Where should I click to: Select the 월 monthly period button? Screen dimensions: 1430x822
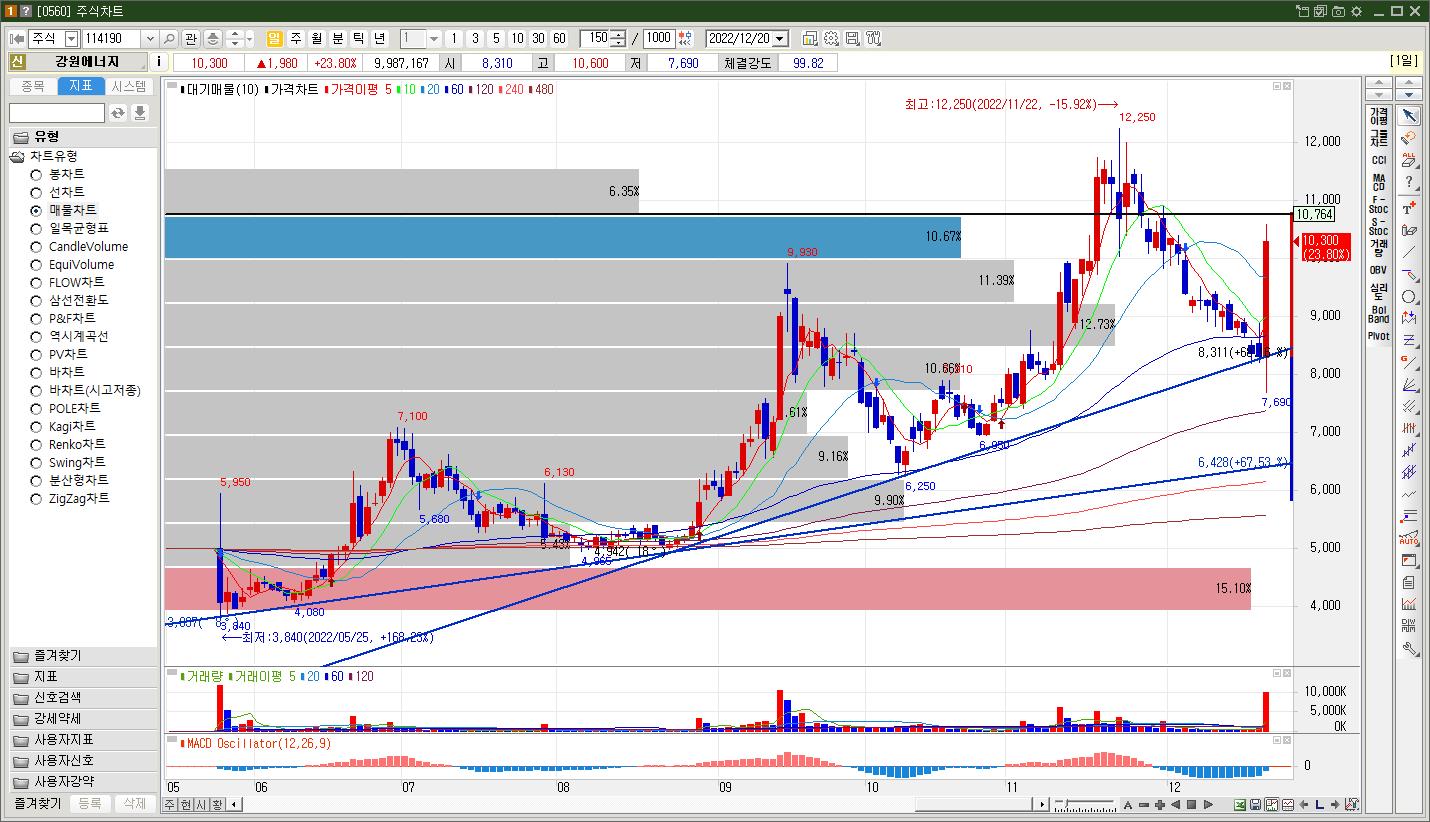pyautogui.click(x=317, y=38)
